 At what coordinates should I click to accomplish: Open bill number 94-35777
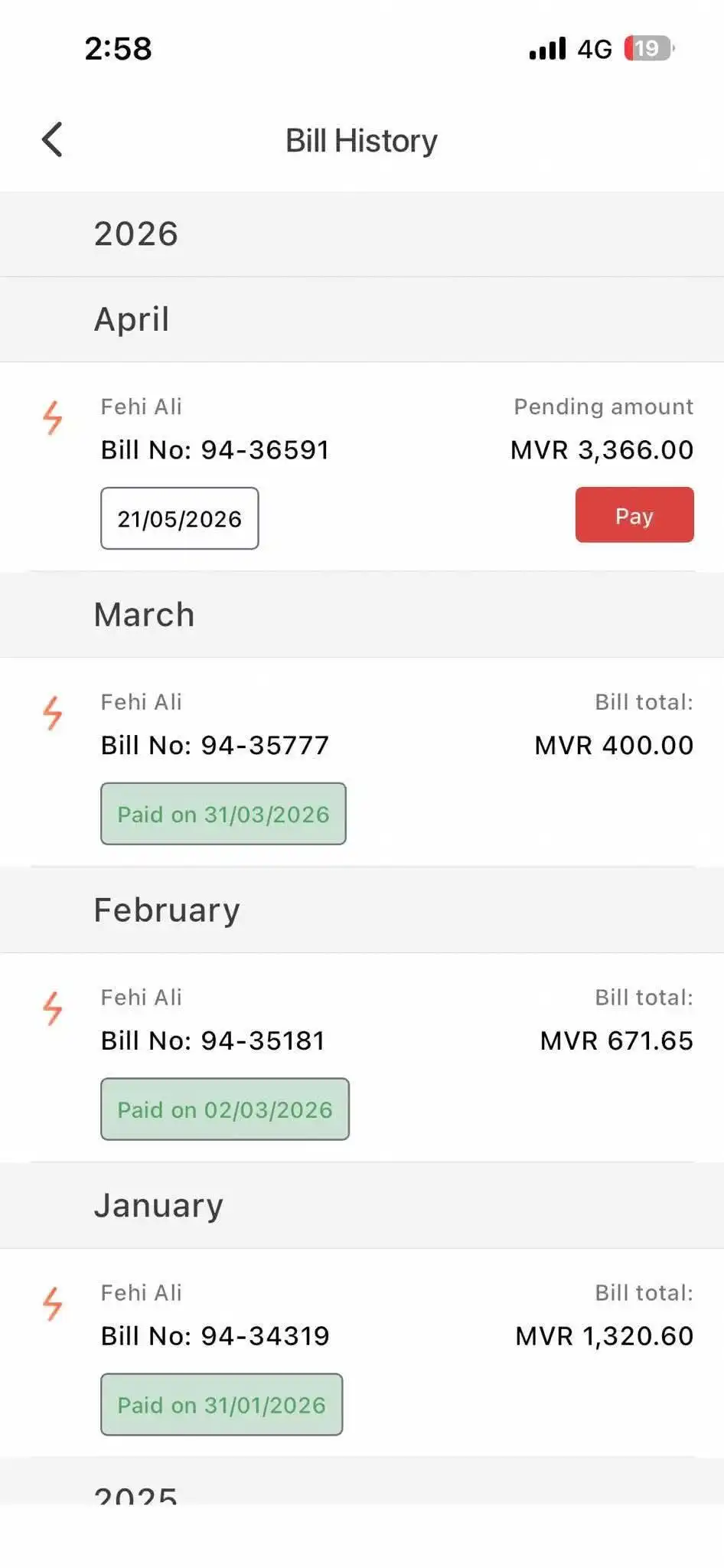coord(215,746)
